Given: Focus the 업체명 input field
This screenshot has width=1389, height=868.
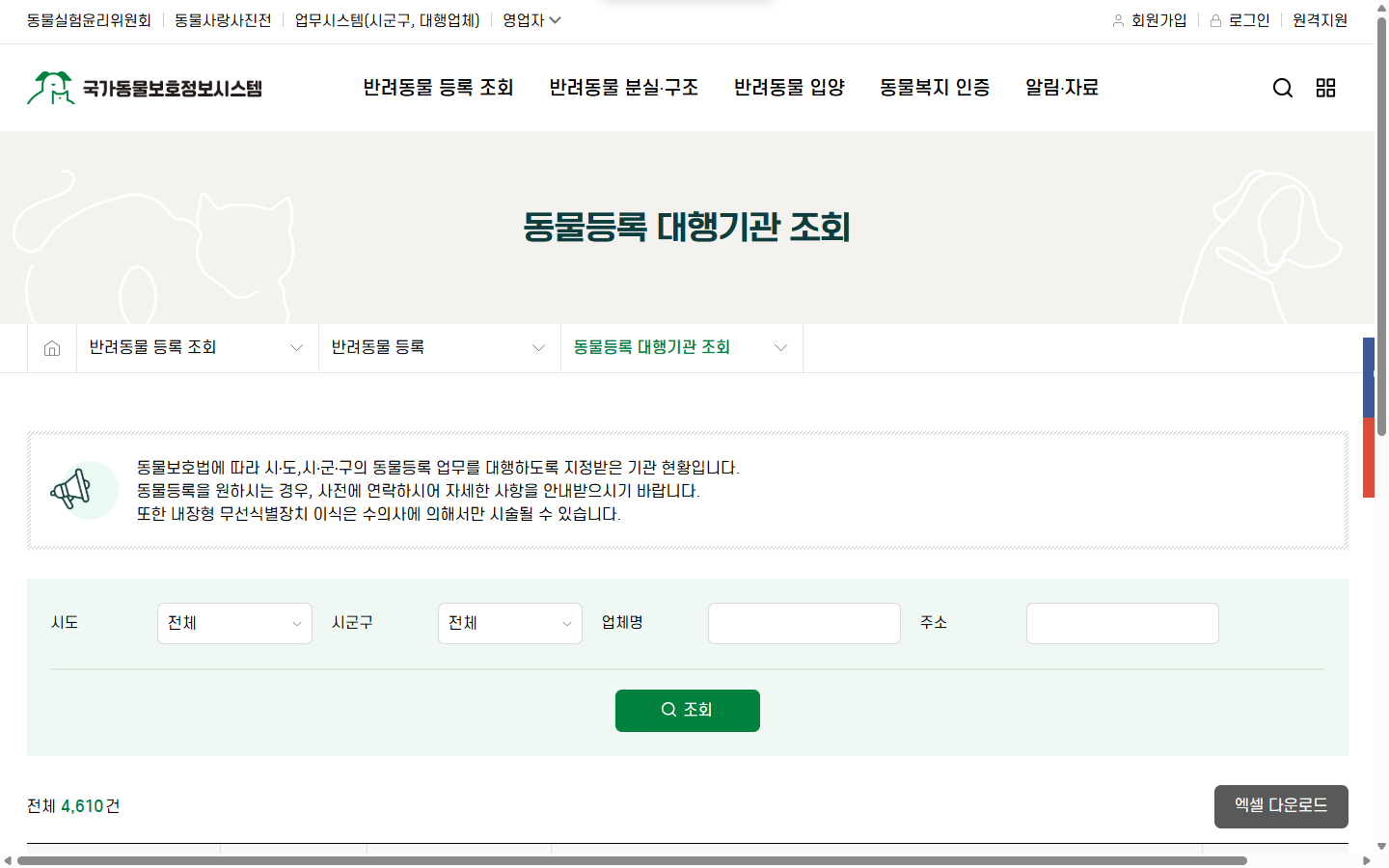Looking at the screenshot, I should click(x=804, y=623).
